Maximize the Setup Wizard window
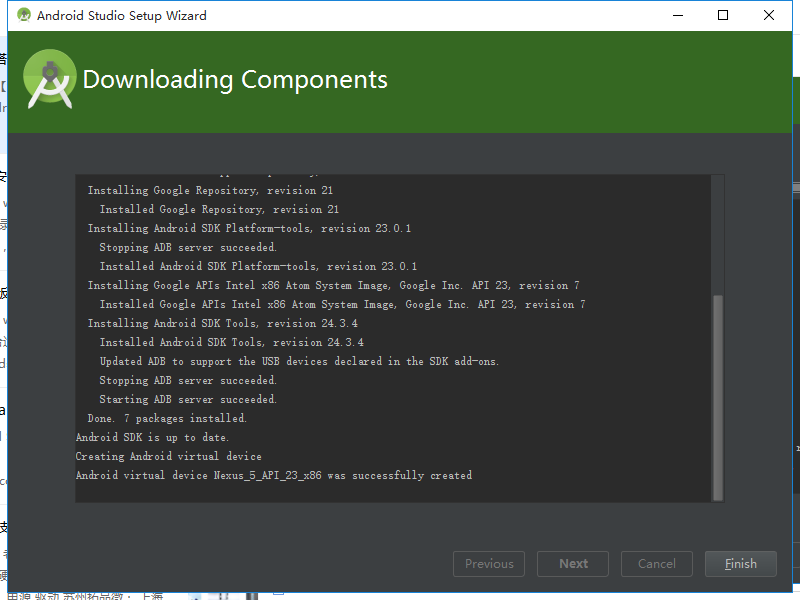The height and width of the screenshot is (600, 800). (723, 15)
